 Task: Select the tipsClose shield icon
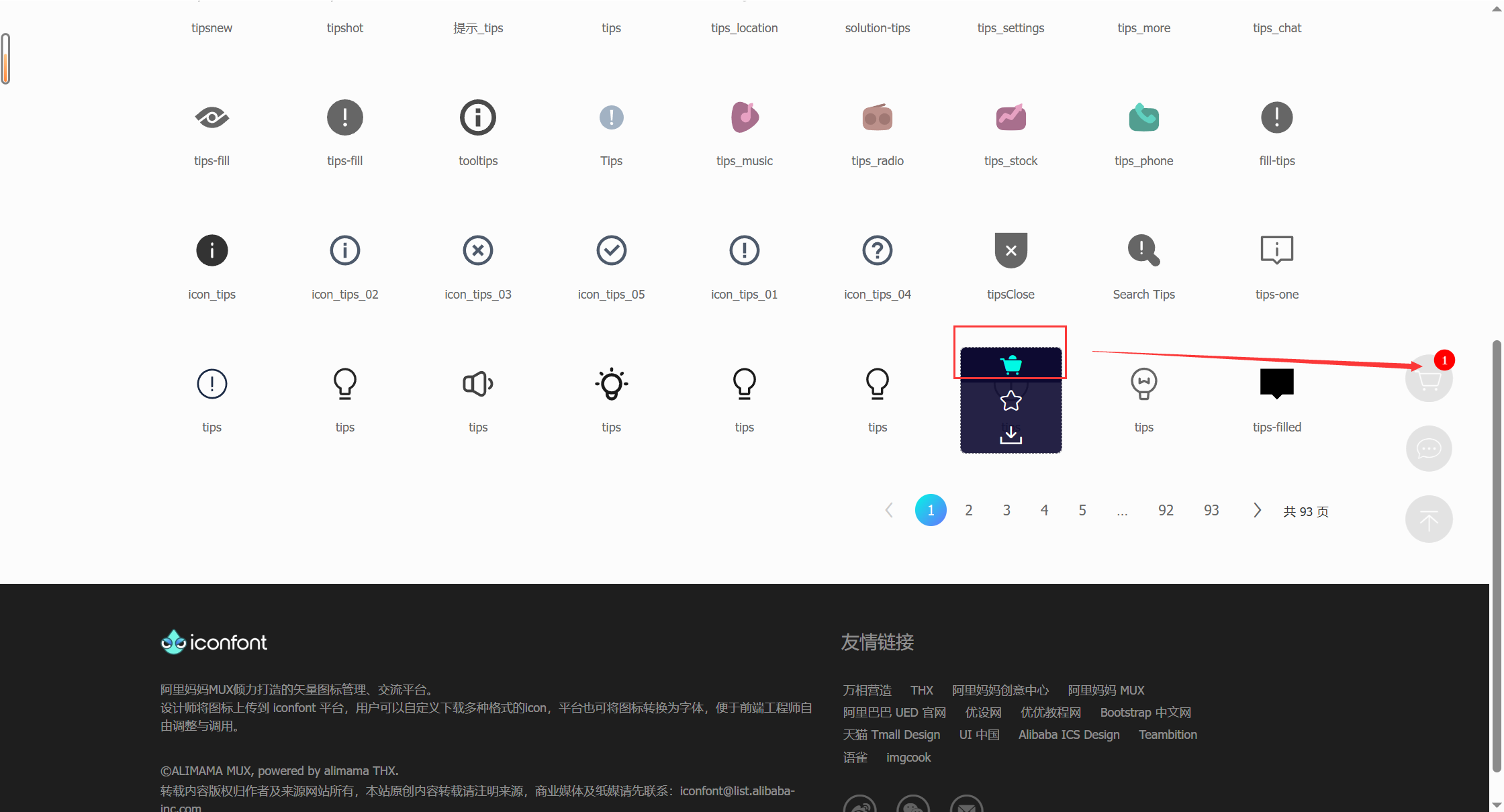1010,250
